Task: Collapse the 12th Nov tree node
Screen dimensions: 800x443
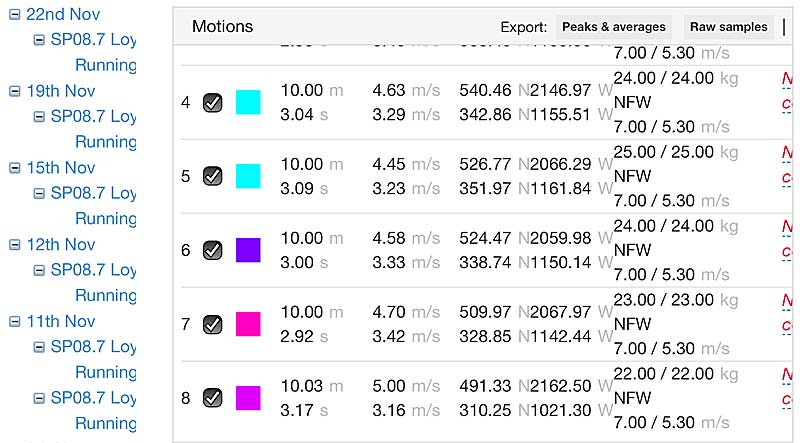Action: pos(15,245)
